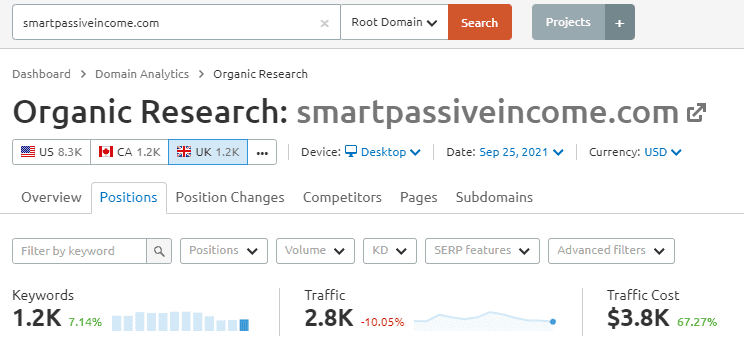The image size is (744, 363).
Task: Click the Filter by keyword field
Action: pos(79,251)
